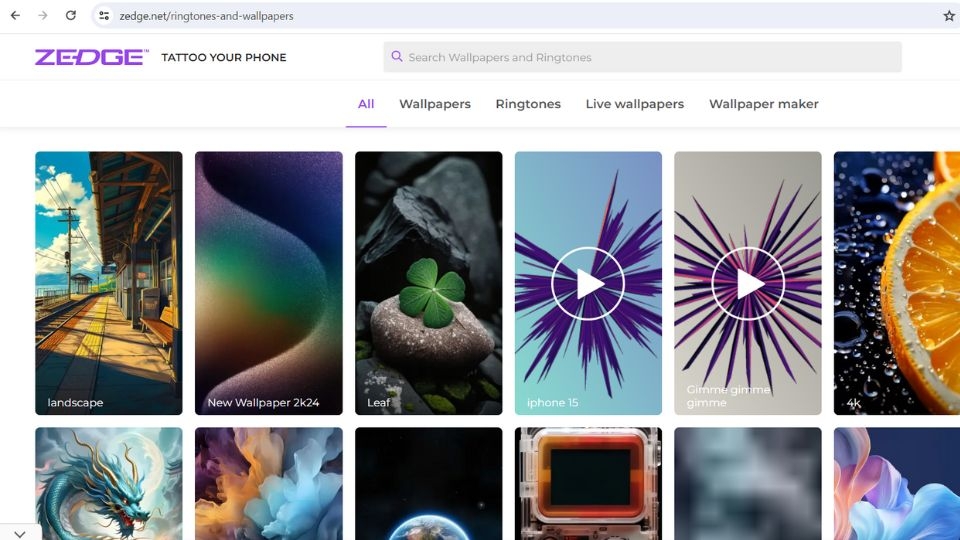Switch to the Wallpapers tab
Image resolution: width=960 pixels, height=540 pixels.
click(x=435, y=104)
